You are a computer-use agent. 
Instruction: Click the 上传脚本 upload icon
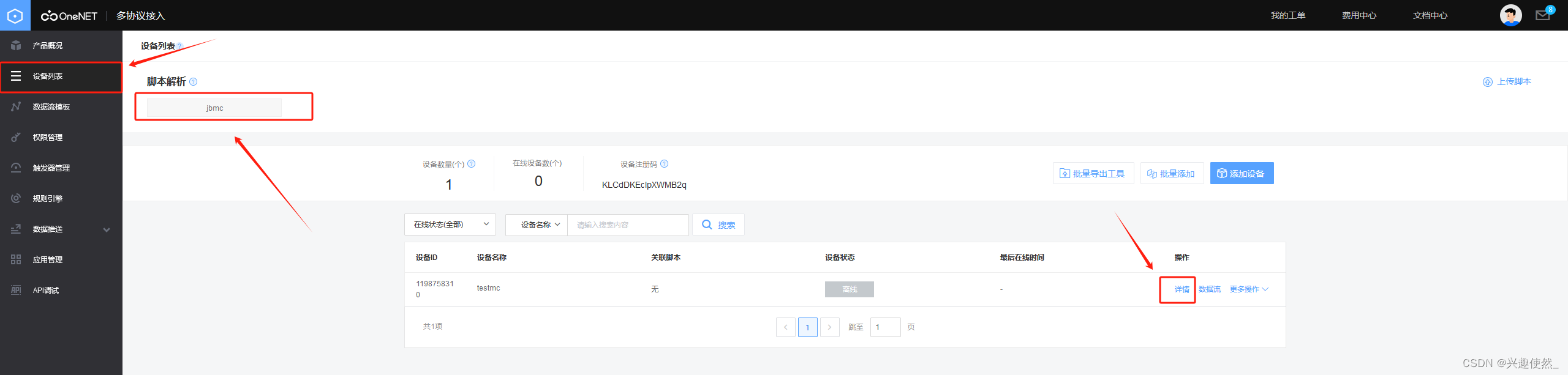tap(1488, 82)
